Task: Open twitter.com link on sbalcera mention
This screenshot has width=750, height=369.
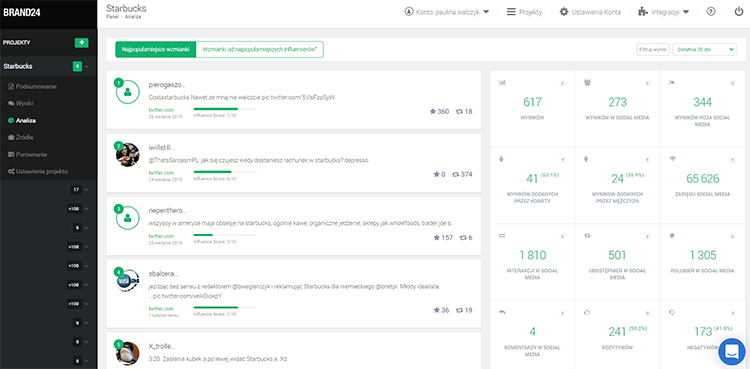Action: coord(161,309)
